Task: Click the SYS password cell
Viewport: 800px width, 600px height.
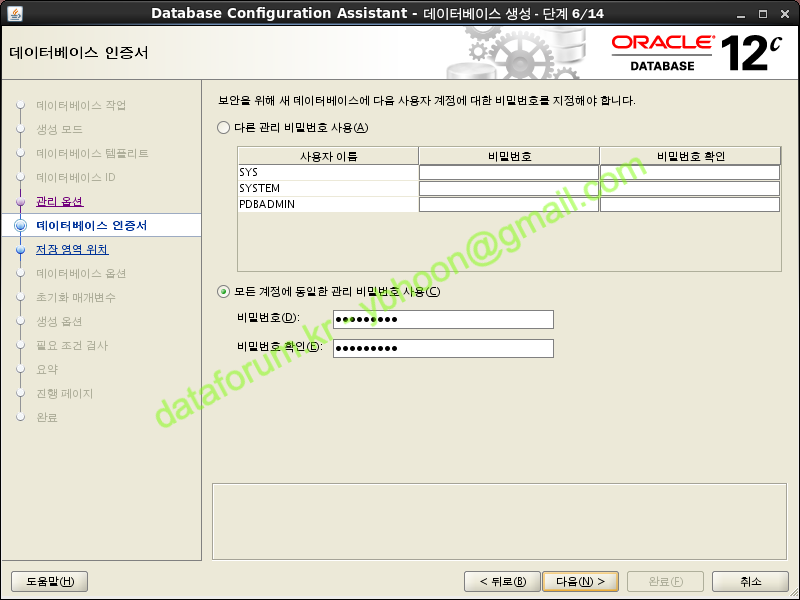Action: click(x=508, y=172)
